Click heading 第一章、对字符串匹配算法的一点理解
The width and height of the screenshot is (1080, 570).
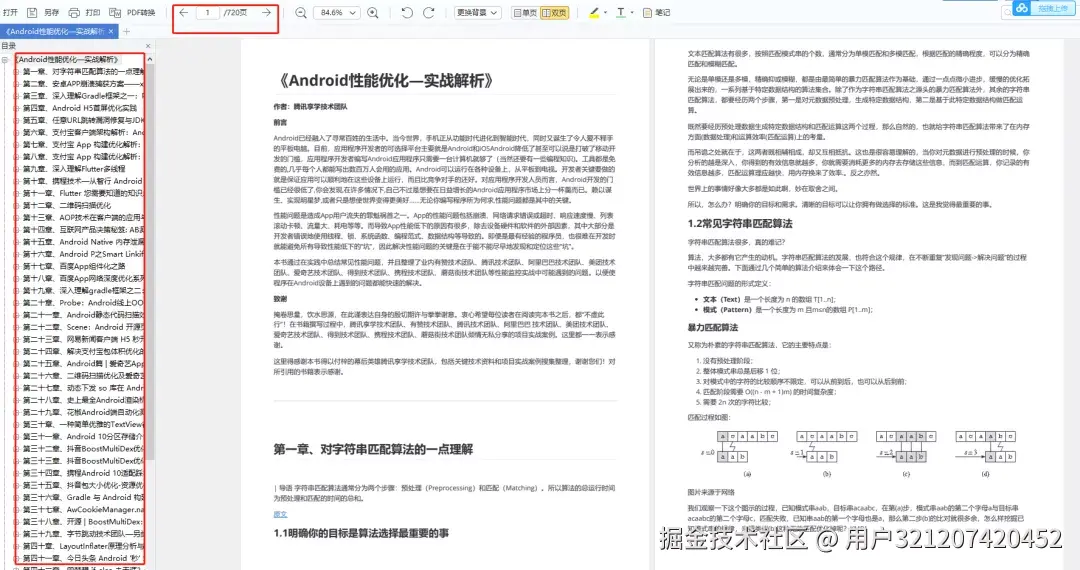coord(373,450)
